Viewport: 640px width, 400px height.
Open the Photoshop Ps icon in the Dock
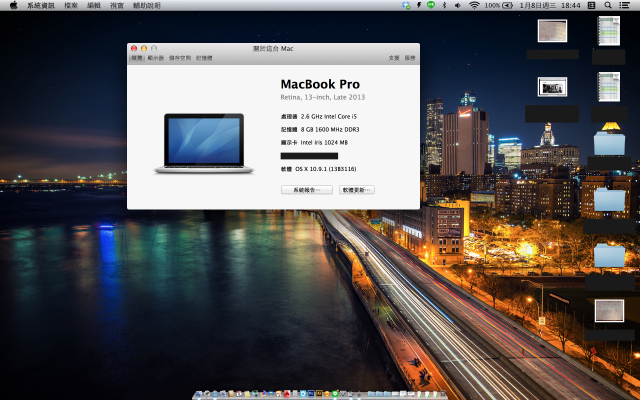(x=311, y=394)
